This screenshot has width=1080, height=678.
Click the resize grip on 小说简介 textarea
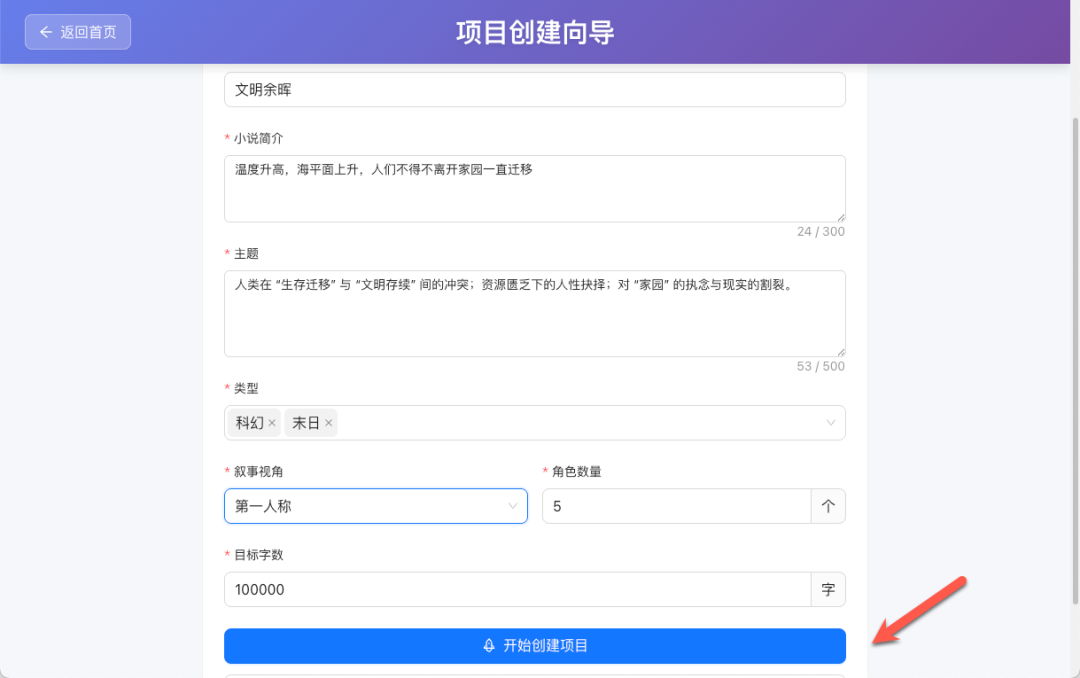click(840, 217)
